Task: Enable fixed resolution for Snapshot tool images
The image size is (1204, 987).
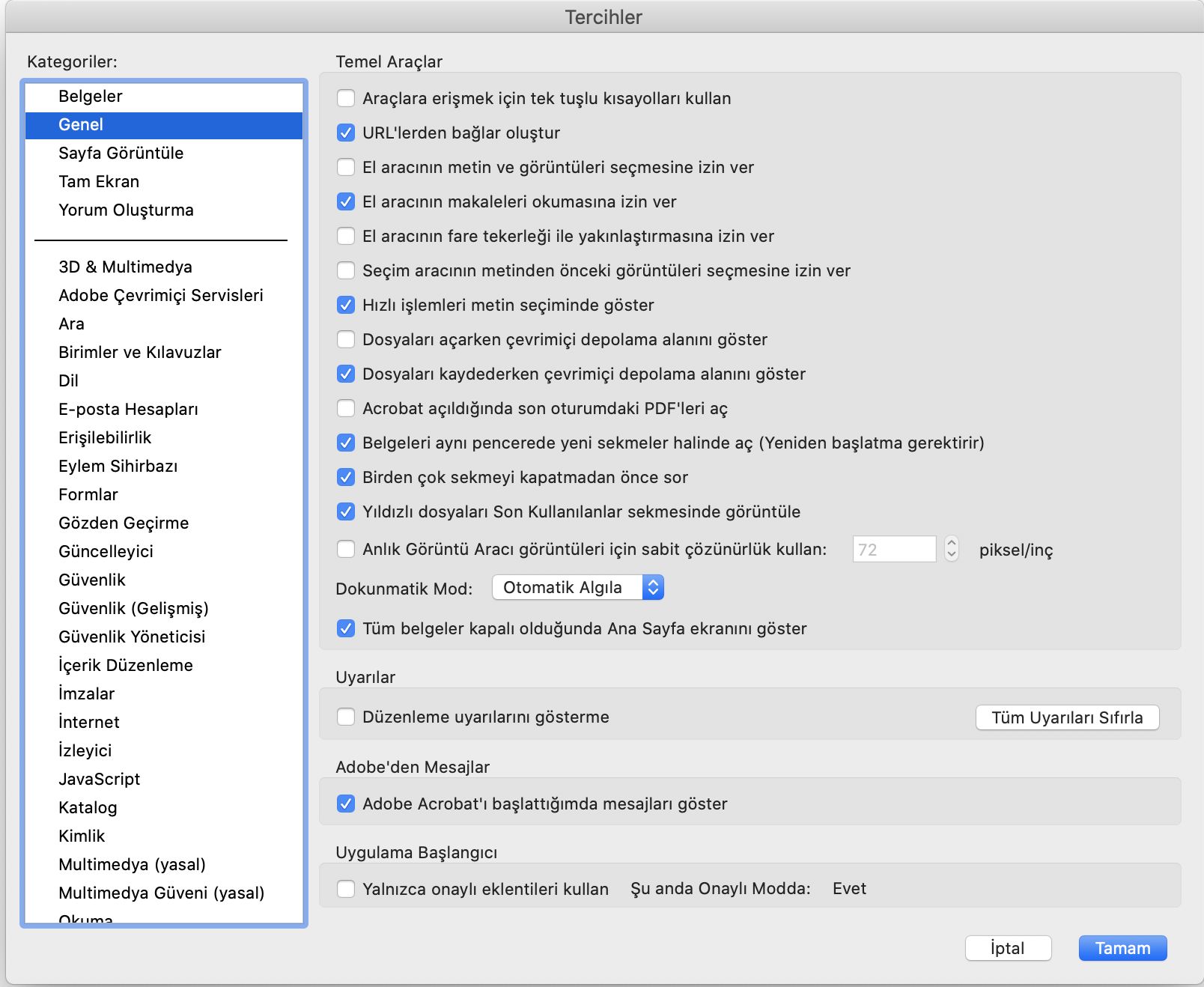Action: pyautogui.click(x=345, y=550)
